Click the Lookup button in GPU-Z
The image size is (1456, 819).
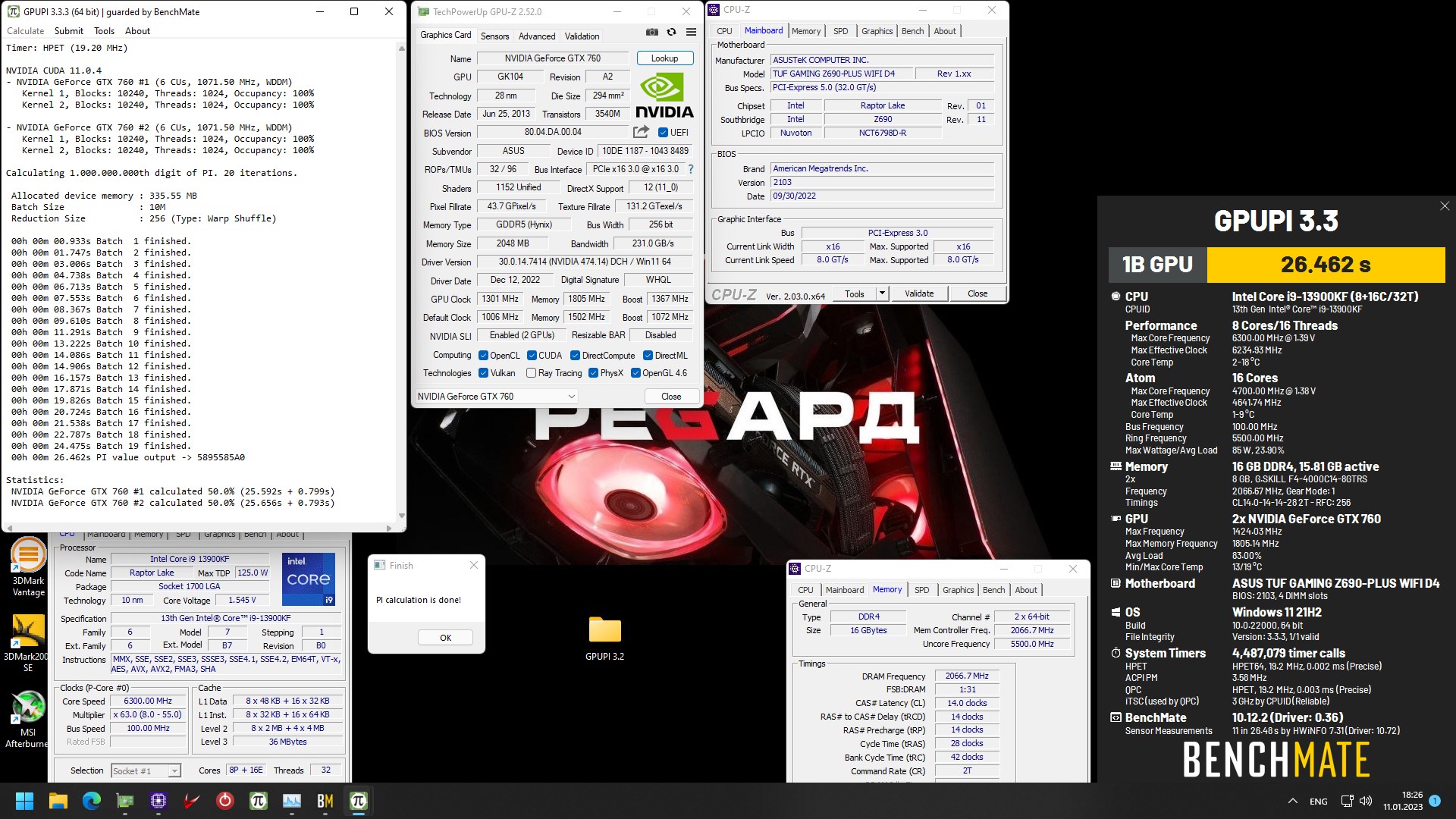[664, 58]
